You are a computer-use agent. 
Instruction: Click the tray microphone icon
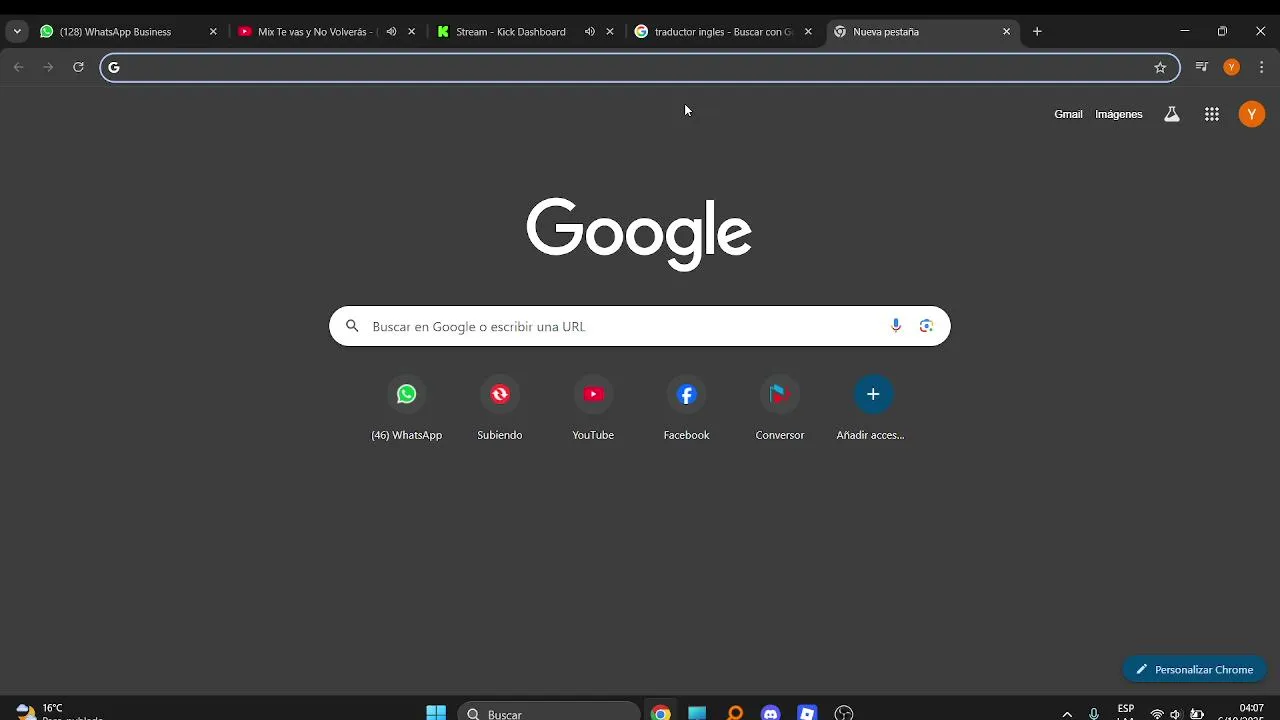pos(1094,714)
